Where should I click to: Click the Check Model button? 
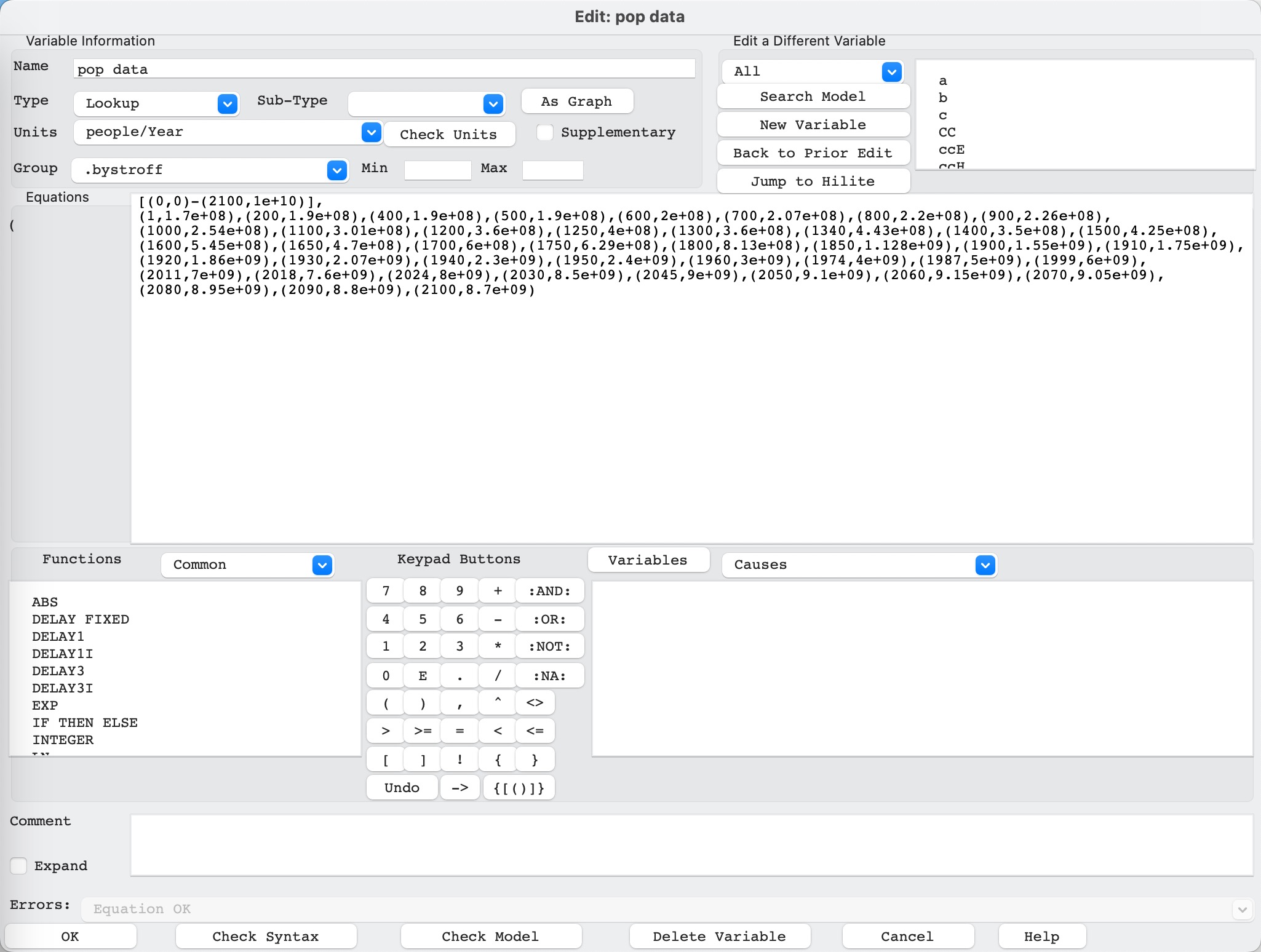(491, 936)
